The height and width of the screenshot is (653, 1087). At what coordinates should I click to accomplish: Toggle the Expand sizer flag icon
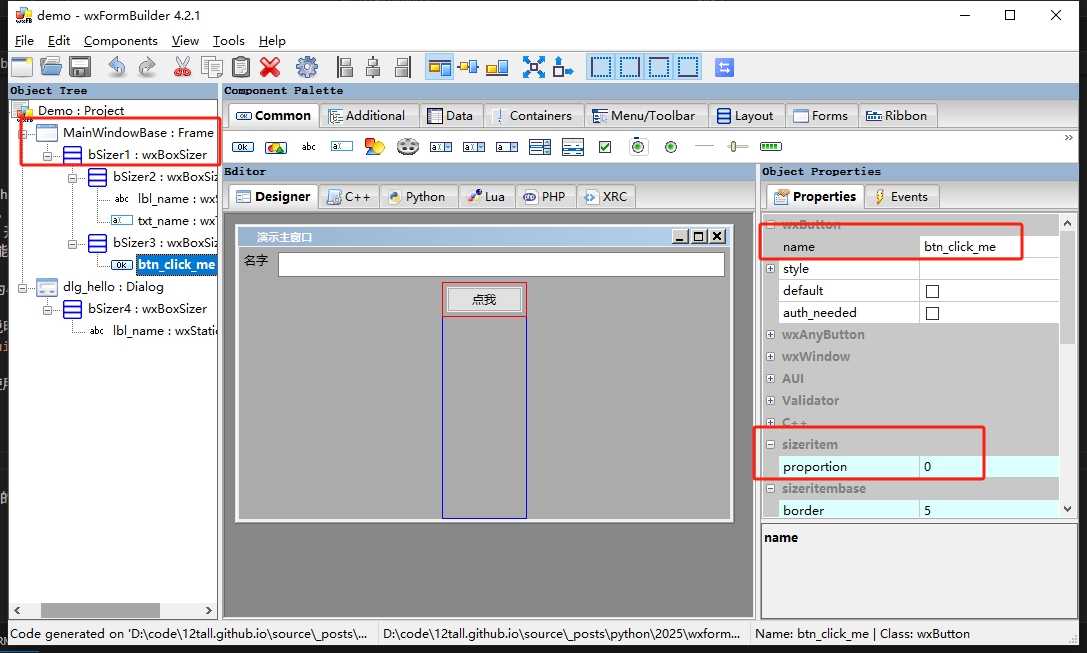(x=534, y=67)
